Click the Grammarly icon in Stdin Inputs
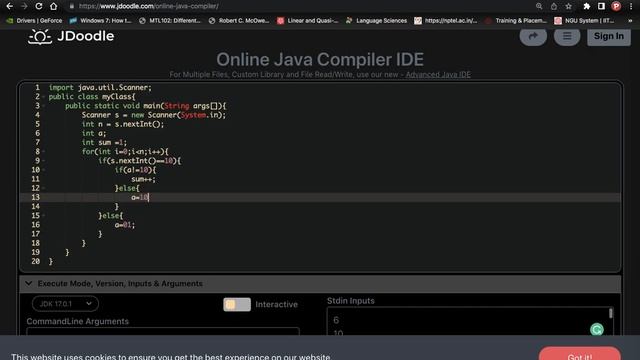This screenshot has height=360, width=640. click(x=597, y=329)
